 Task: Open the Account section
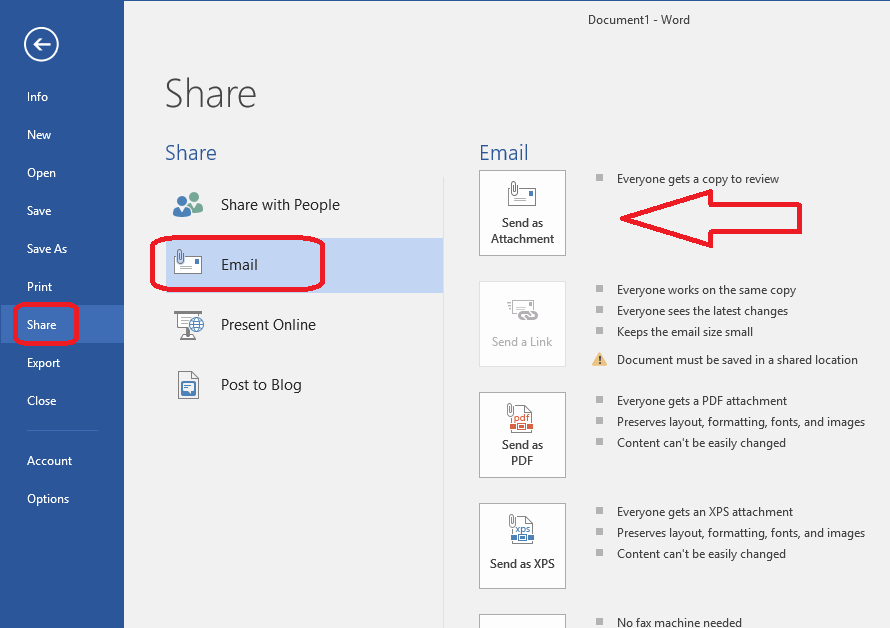click(49, 460)
